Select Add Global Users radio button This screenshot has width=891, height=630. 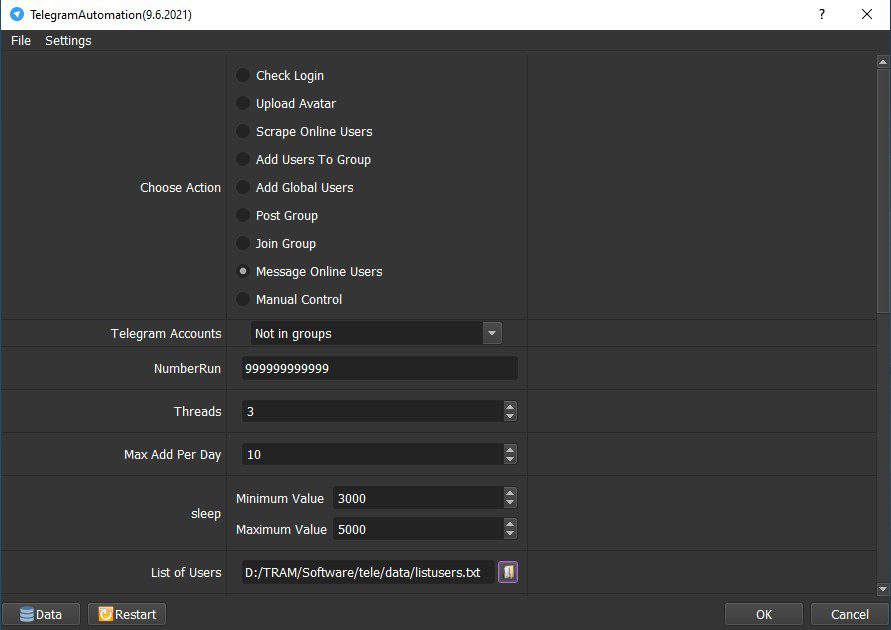click(295, 187)
